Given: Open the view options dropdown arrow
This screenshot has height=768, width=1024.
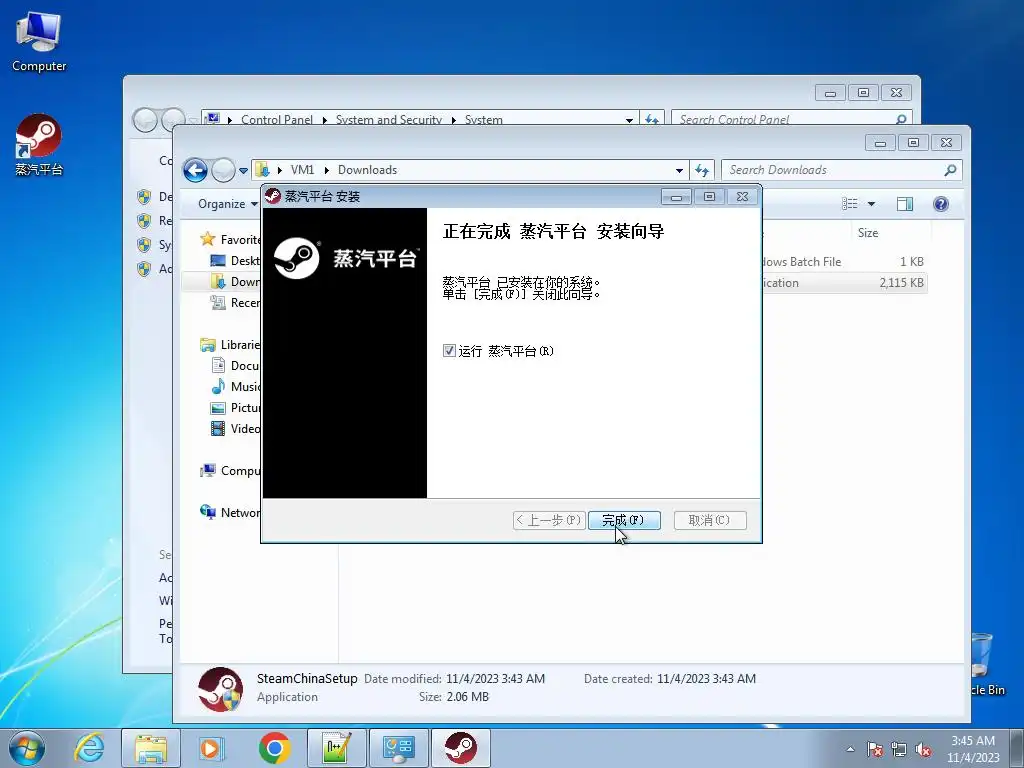Looking at the screenshot, I should click(871, 204).
